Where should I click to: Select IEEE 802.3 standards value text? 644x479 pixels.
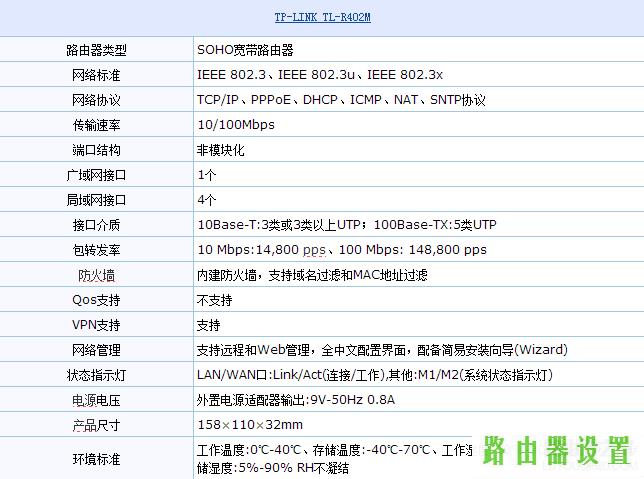click(x=320, y=75)
